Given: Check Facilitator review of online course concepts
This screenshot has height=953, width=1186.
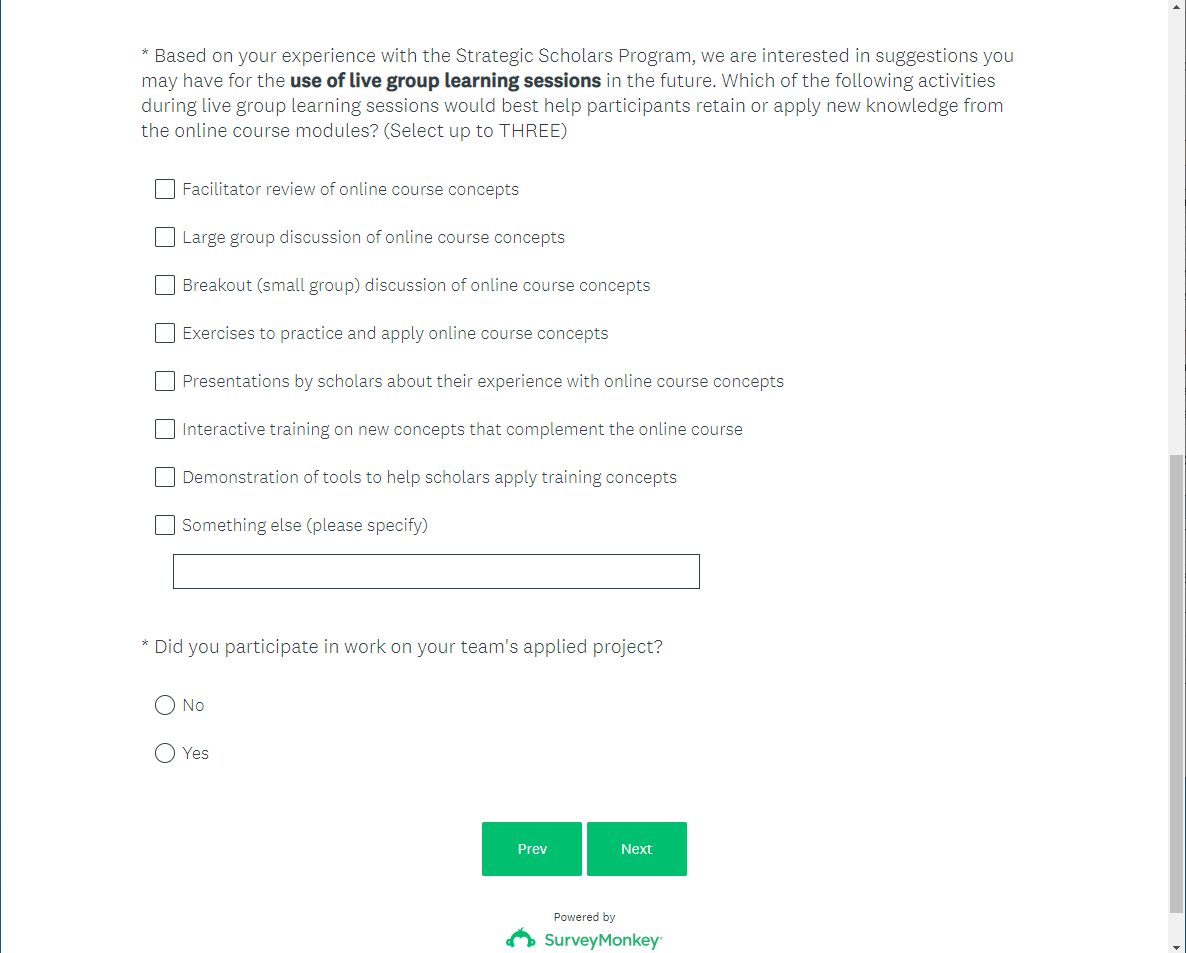Looking at the screenshot, I should (165, 189).
